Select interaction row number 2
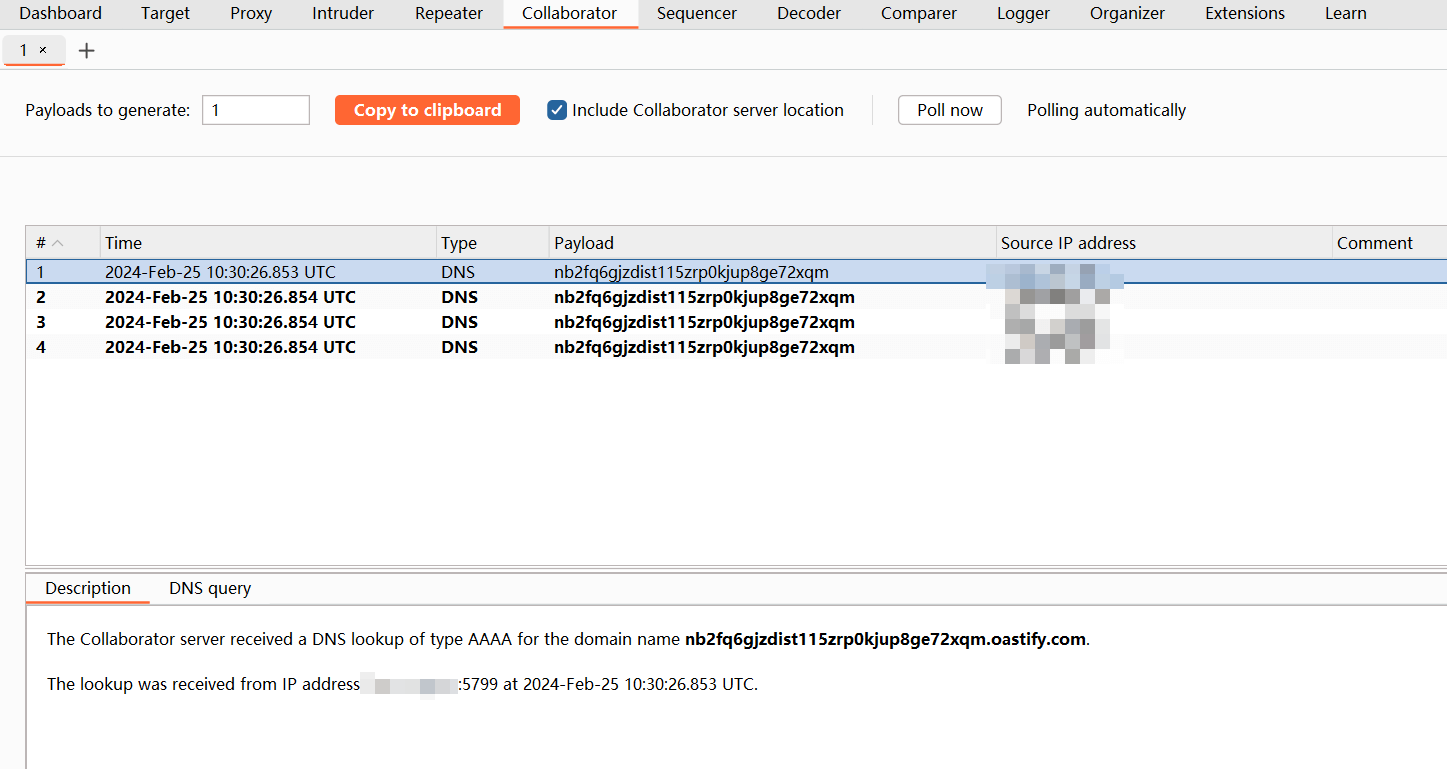Viewport: 1447px width, 769px height. pyautogui.click(x=736, y=297)
